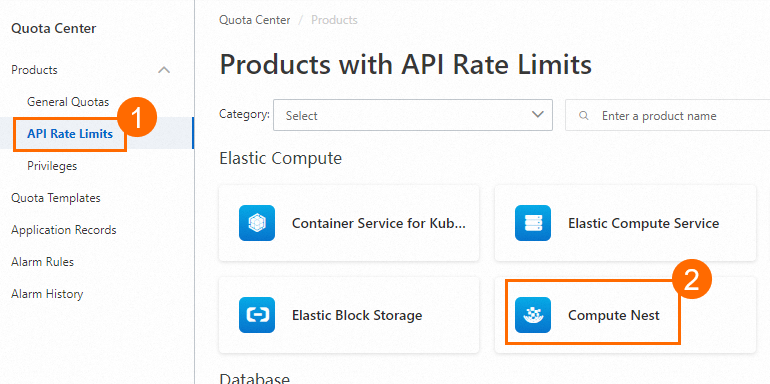
Task: Click the Products breadcrumb item
Action: 334,20
